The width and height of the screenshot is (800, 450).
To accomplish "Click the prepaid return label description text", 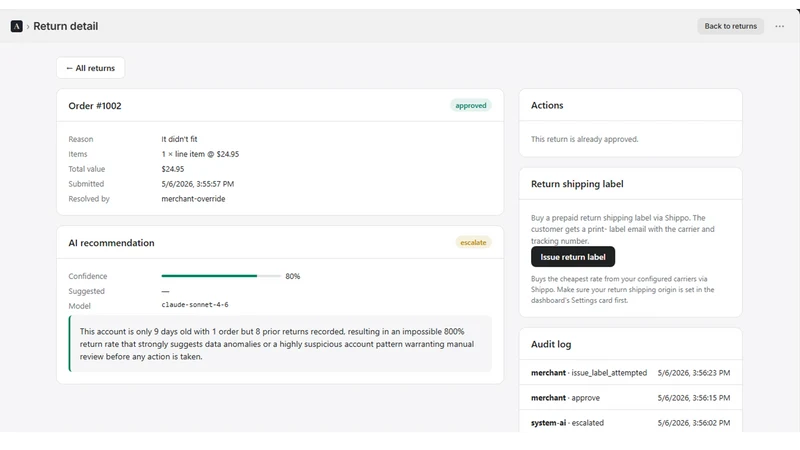I will [x=622, y=229].
